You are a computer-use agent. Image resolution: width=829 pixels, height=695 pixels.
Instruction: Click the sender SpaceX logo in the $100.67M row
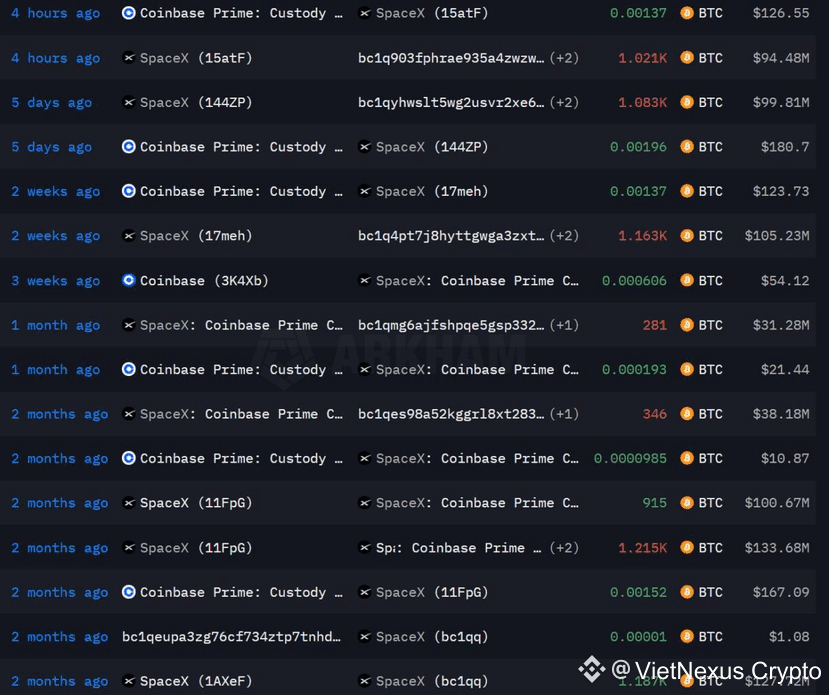coord(128,503)
